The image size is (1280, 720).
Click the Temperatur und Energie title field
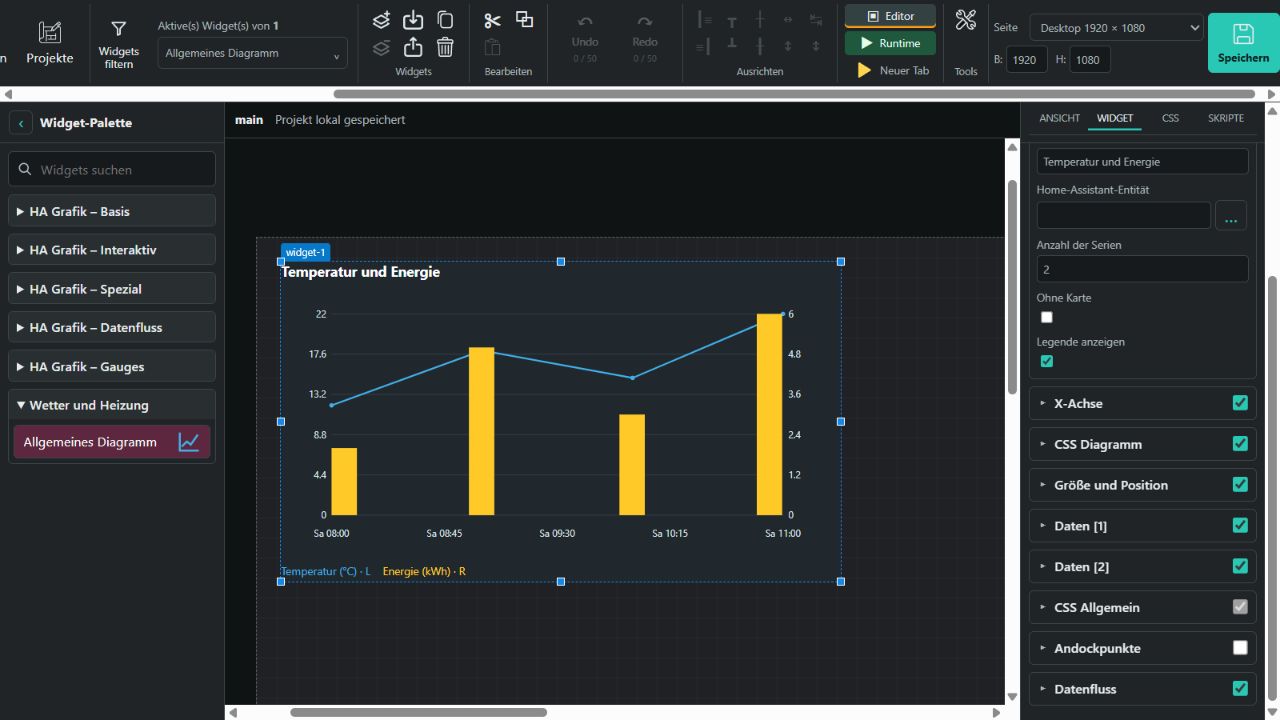click(1142, 161)
